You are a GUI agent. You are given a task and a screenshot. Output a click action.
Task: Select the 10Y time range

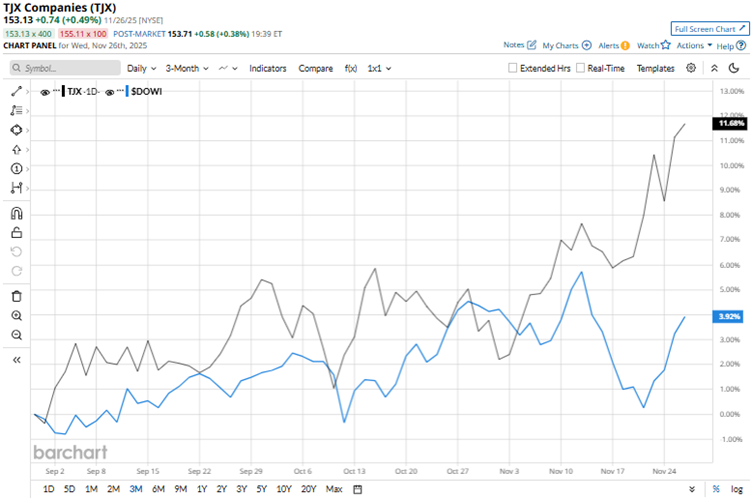pos(283,489)
